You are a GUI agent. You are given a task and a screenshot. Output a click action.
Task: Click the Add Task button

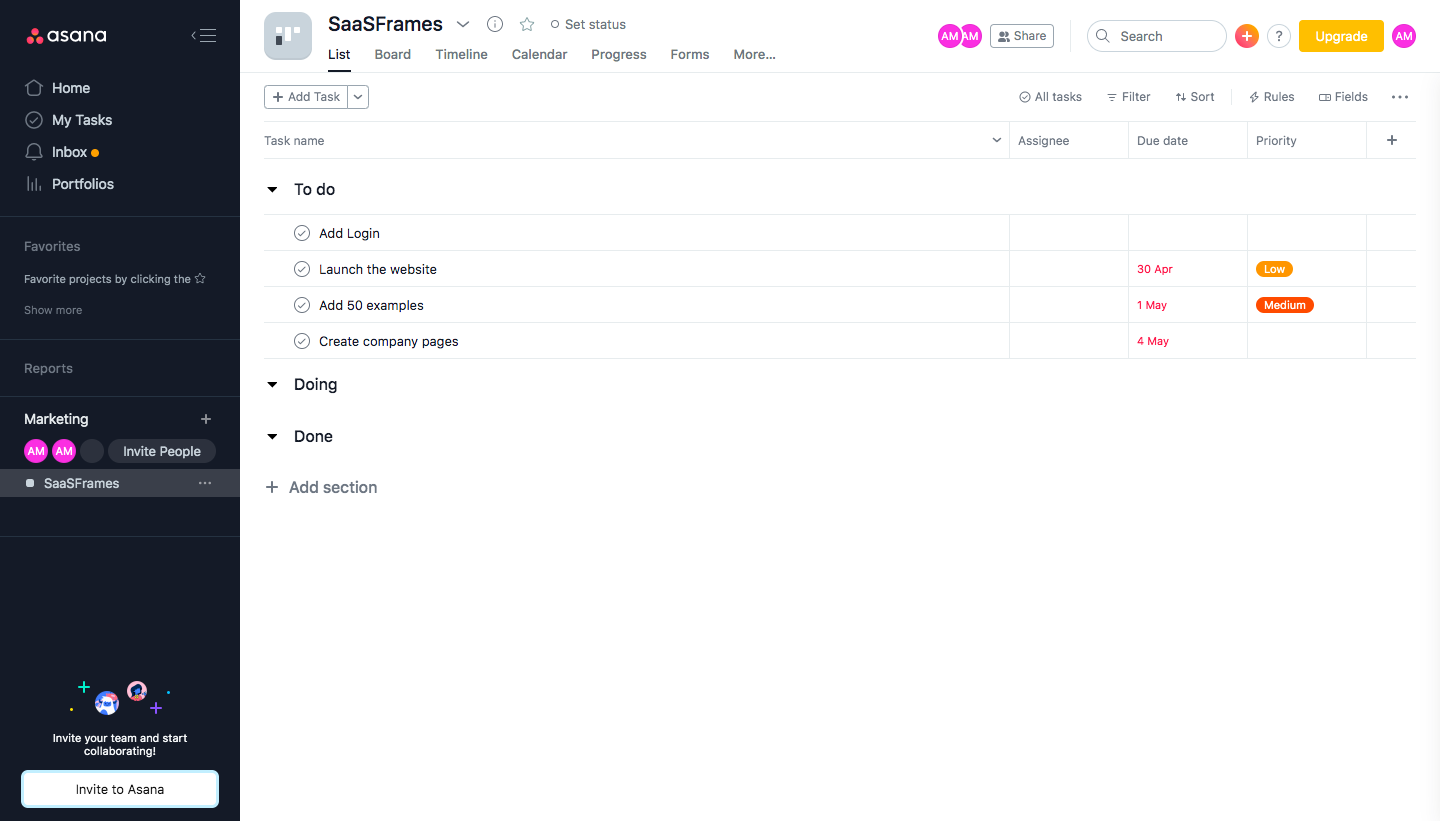coord(306,97)
